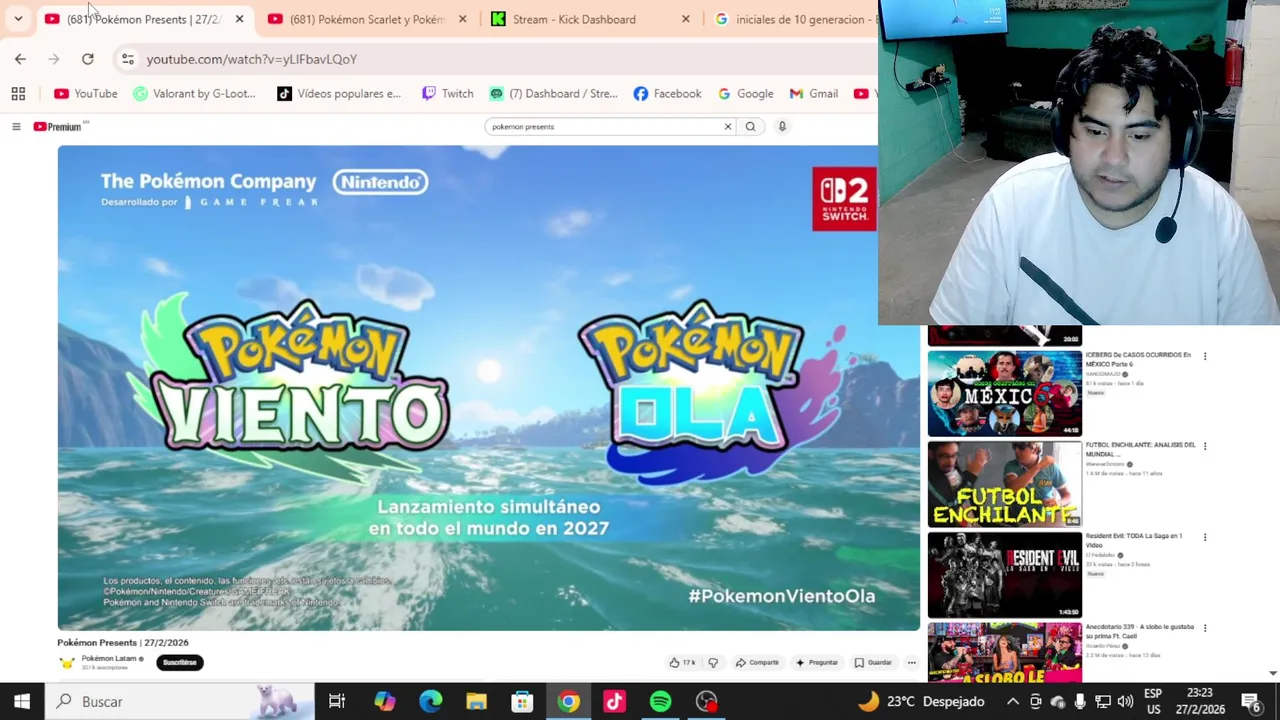Open the YouTube bookmark
Screen dimensions: 1280x720
click(x=86, y=93)
